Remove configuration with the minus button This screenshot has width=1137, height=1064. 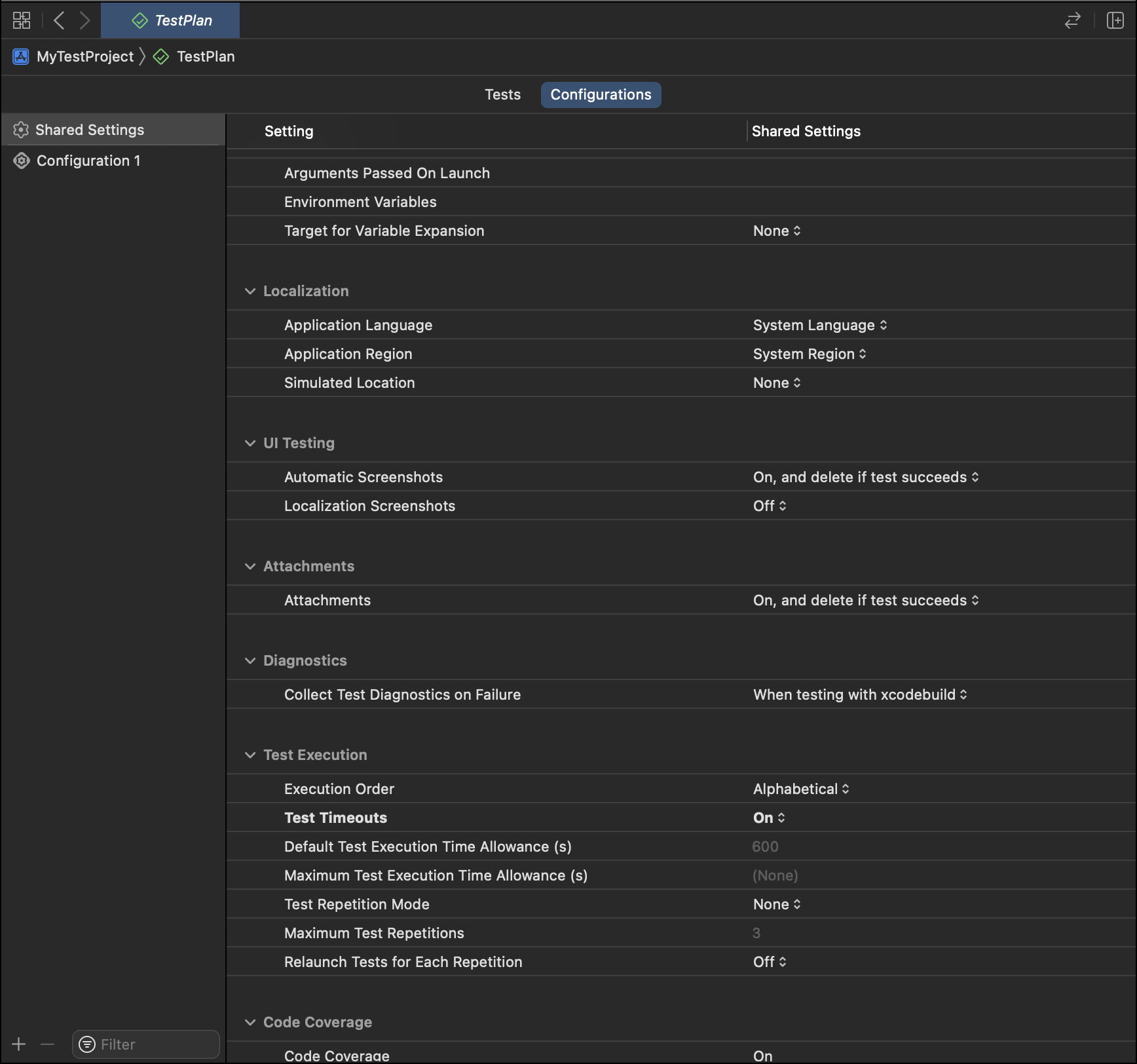tap(47, 1044)
